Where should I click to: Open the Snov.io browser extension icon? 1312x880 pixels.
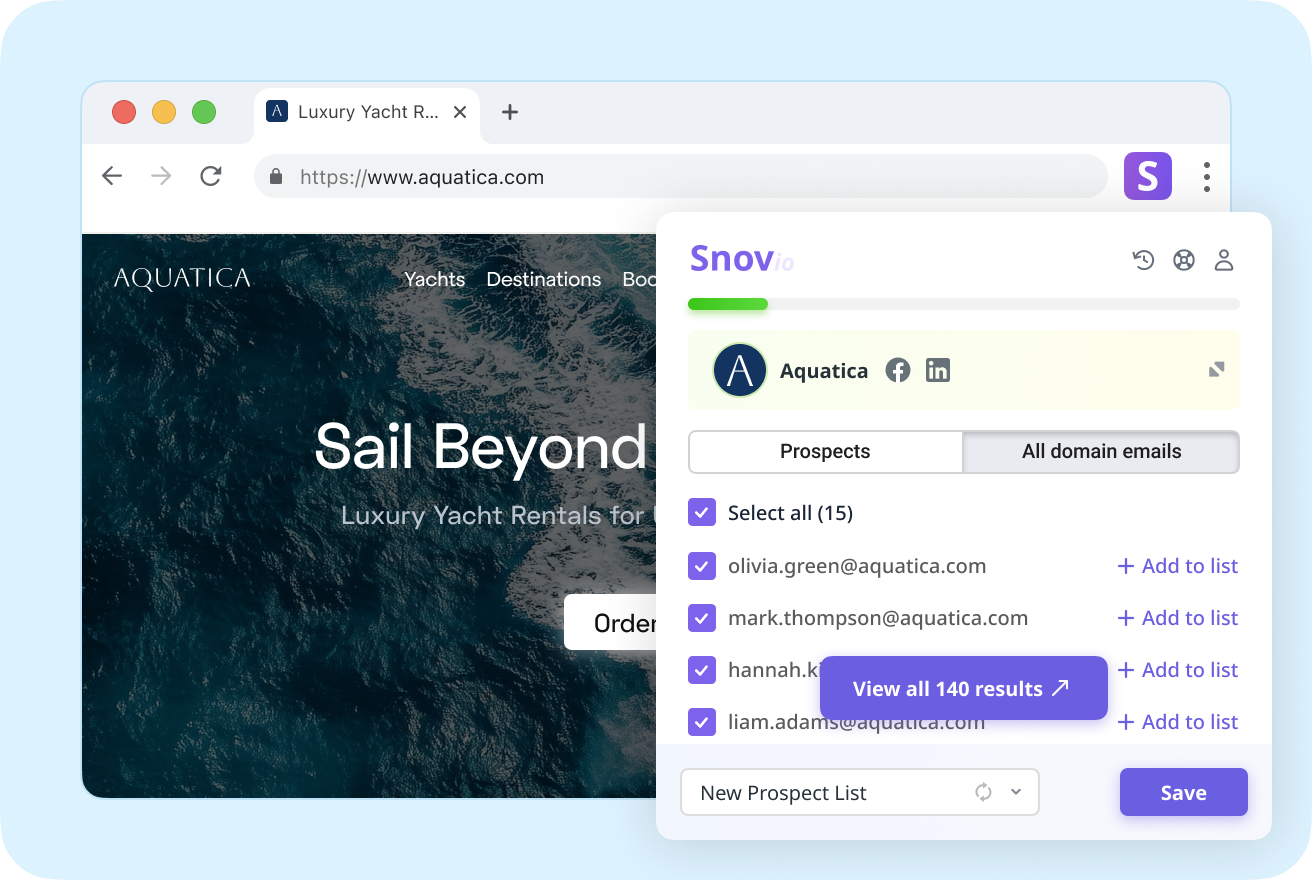1147,176
